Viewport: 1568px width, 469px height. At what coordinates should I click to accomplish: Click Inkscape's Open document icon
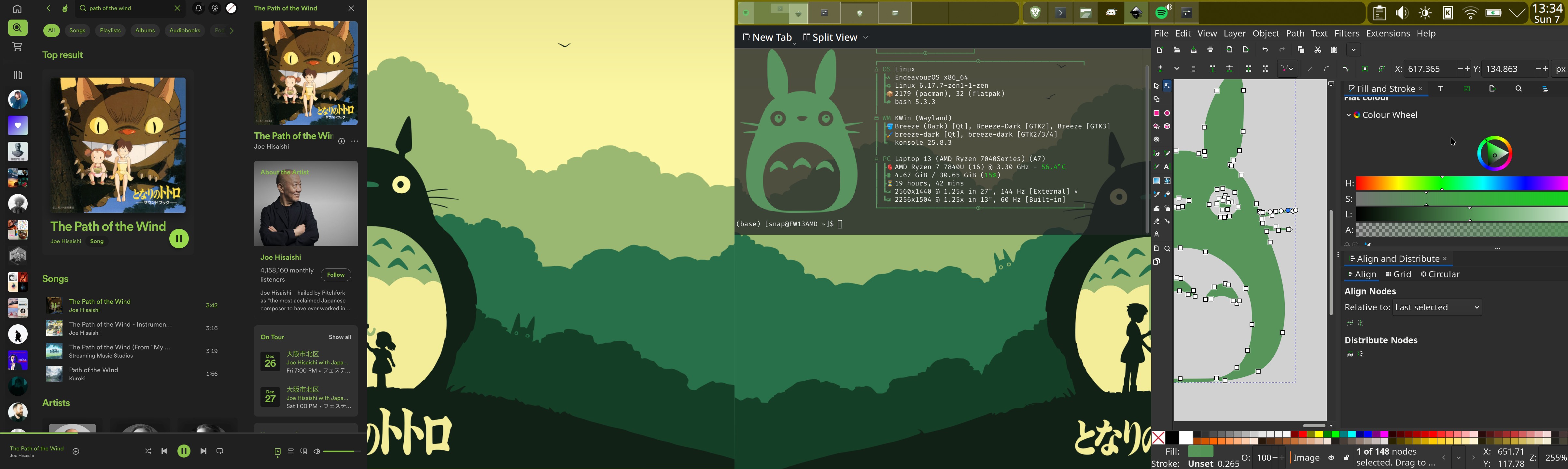pos(1177,50)
